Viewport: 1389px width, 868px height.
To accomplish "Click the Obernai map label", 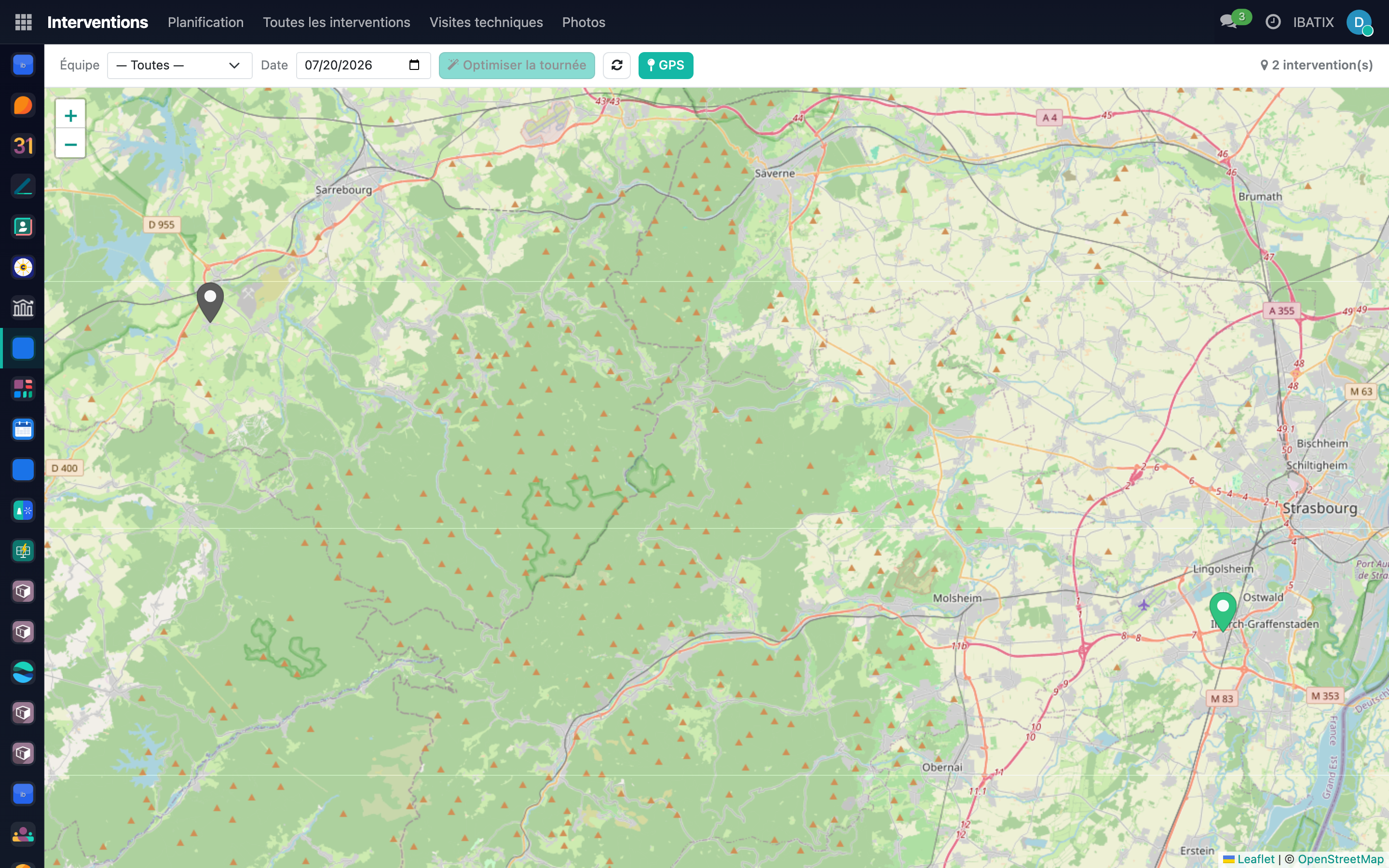I will pyautogui.click(x=942, y=767).
